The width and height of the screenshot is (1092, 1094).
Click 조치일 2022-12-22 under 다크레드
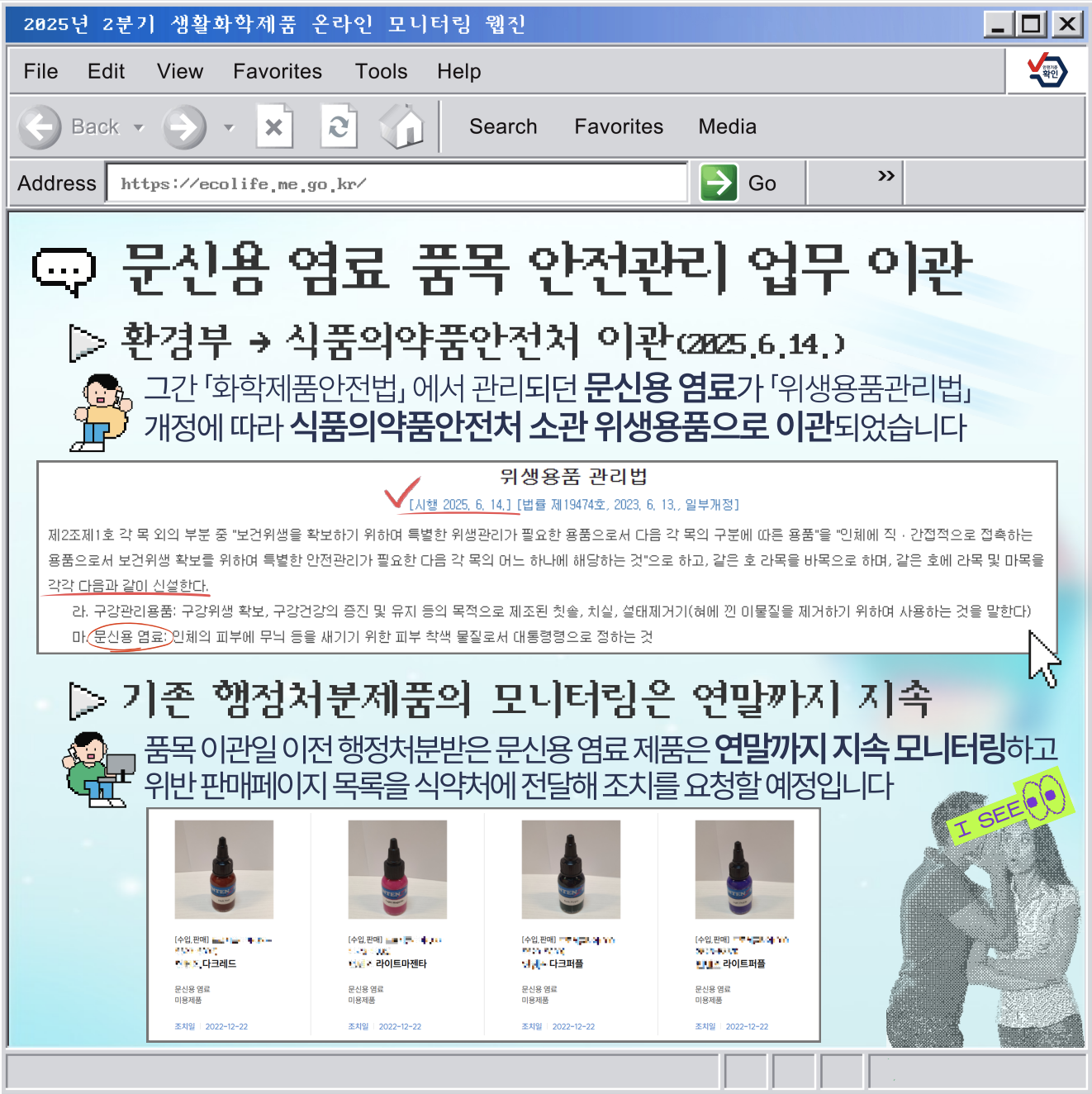tap(211, 1026)
